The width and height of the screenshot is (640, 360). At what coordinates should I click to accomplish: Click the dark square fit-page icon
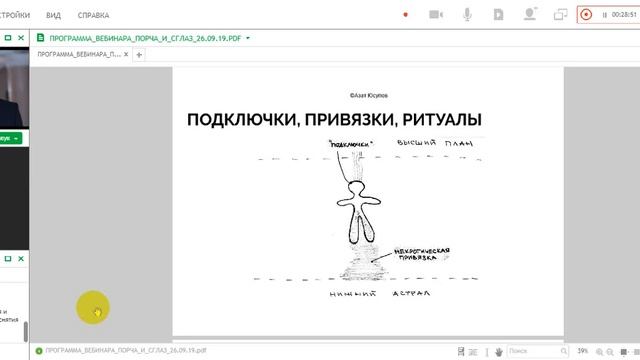(x=623, y=351)
